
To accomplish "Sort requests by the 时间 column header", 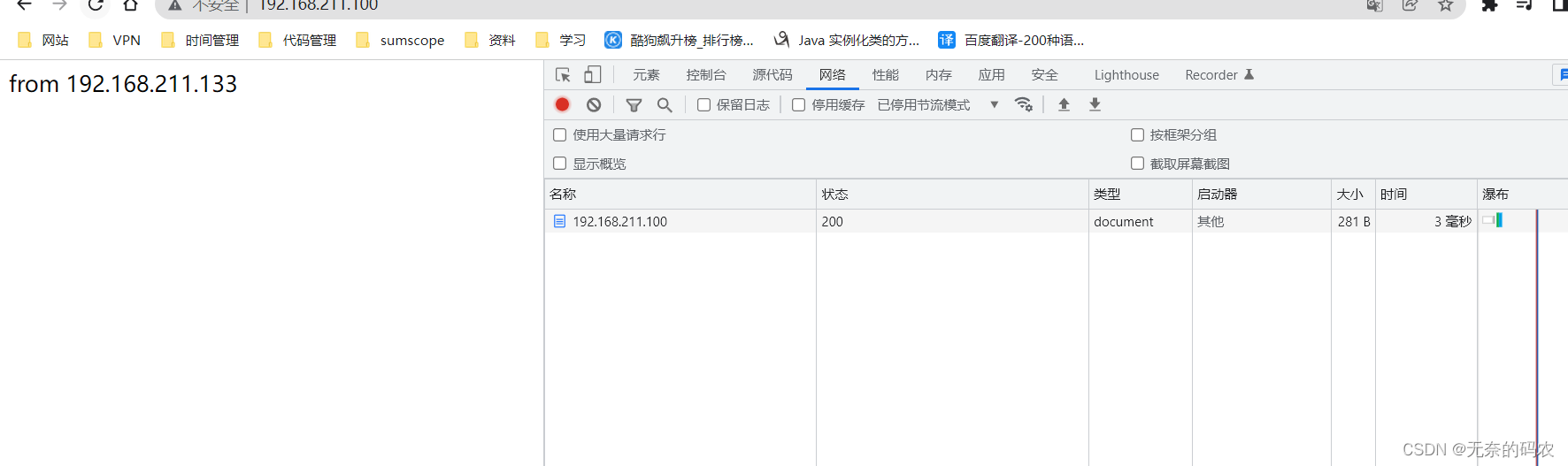I will (1426, 195).
